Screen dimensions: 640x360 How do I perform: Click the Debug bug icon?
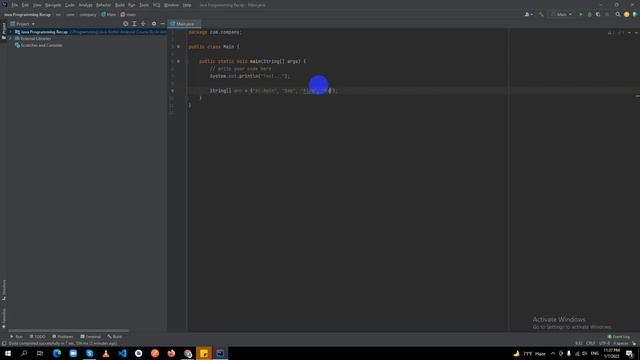pos(589,14)
